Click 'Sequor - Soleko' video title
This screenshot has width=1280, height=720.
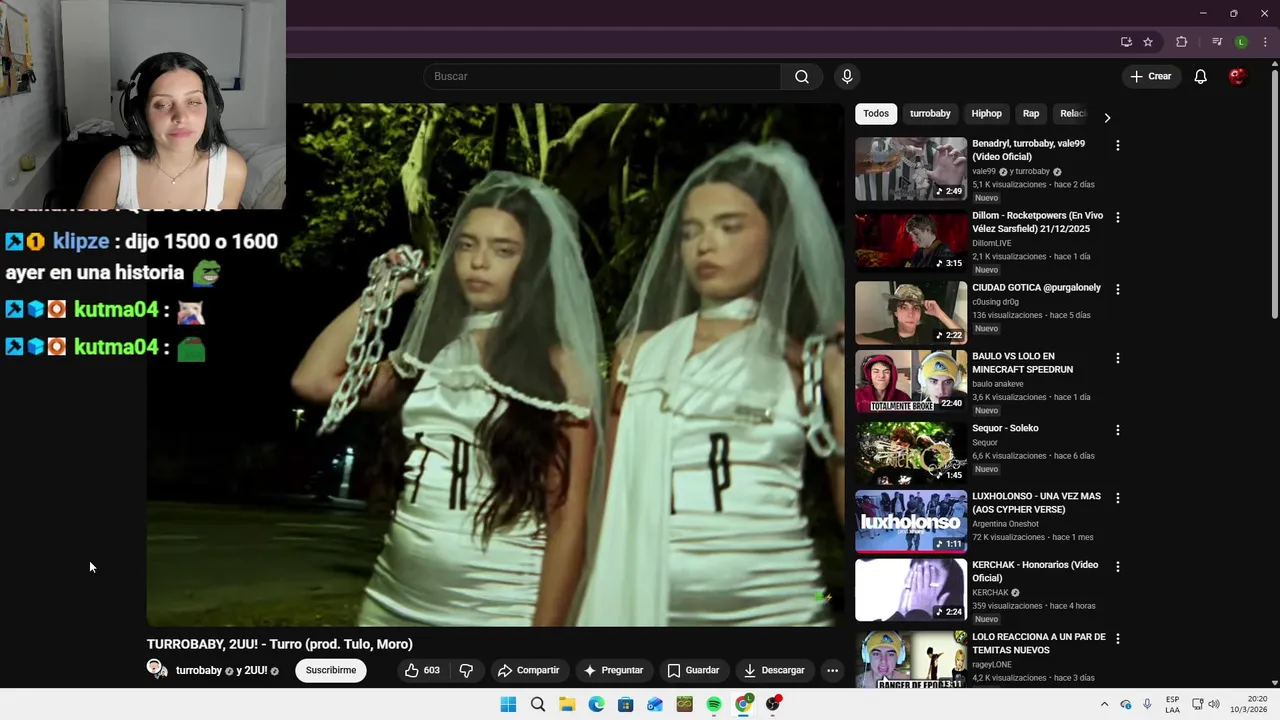[x=1005, y=428]
